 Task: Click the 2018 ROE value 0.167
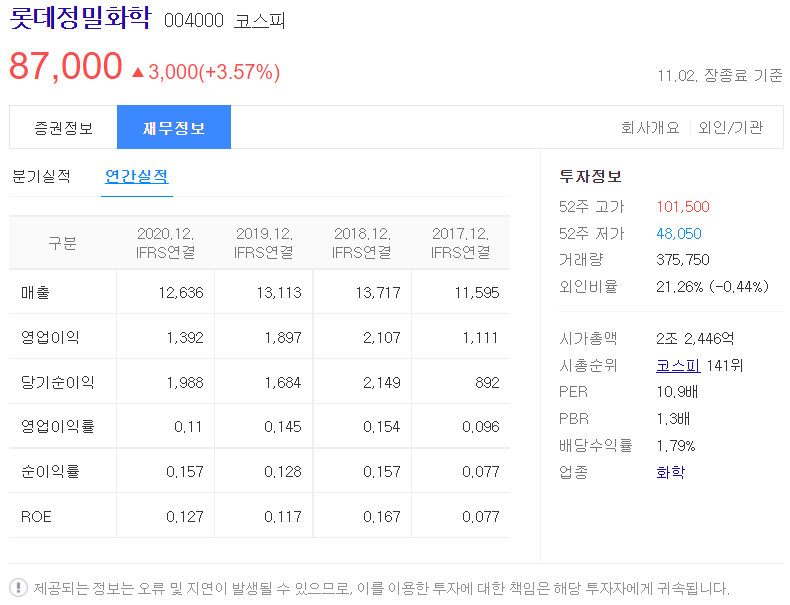pos(381,517)
